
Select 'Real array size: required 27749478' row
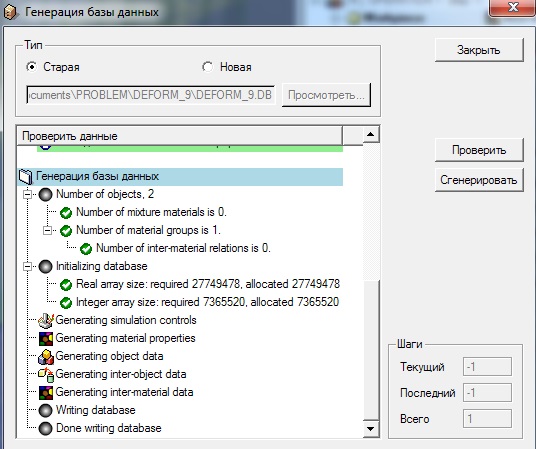click(208, 284)
